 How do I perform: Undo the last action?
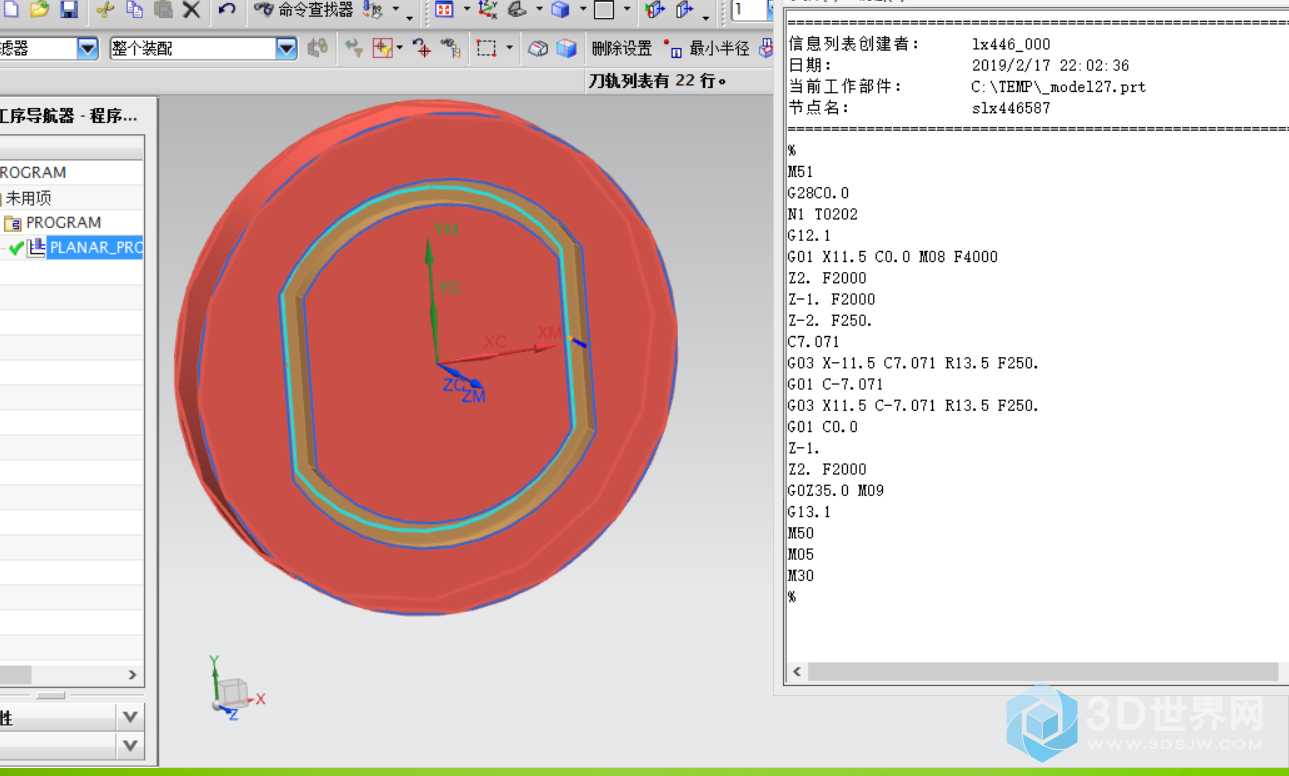coord(227,10)
